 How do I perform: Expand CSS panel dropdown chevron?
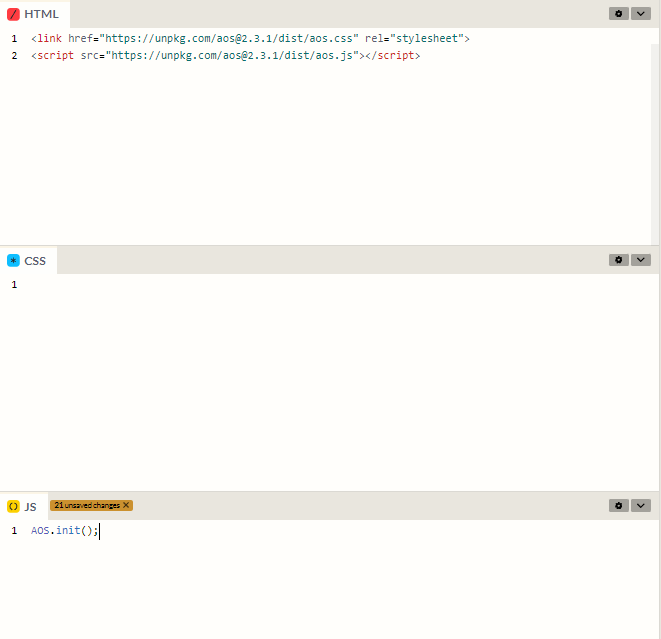pyautogui.click(x=640, y=260)
